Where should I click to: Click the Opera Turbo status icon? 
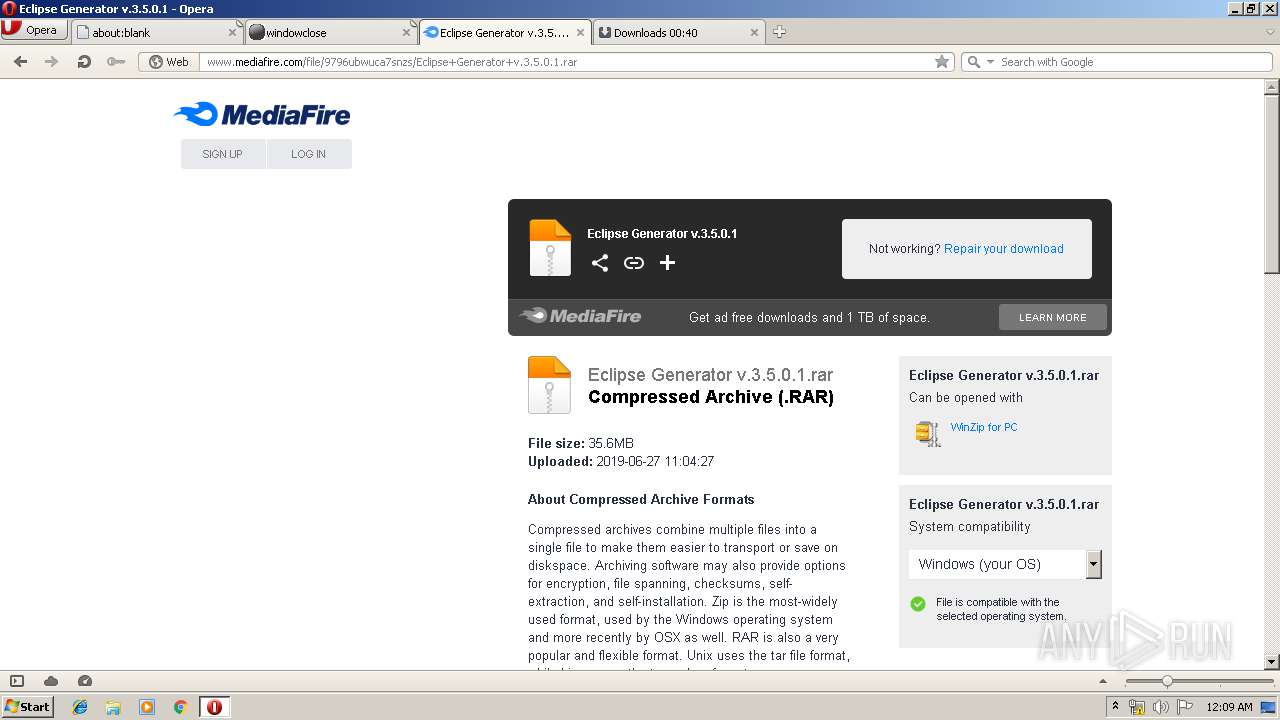pyautogui.click(x=85, y=681)
